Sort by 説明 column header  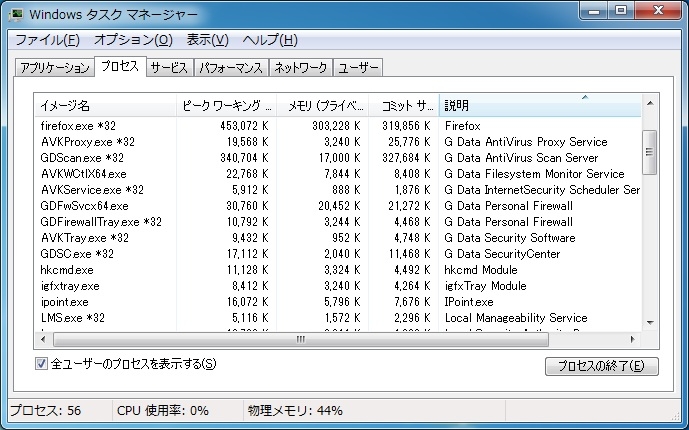540,105
